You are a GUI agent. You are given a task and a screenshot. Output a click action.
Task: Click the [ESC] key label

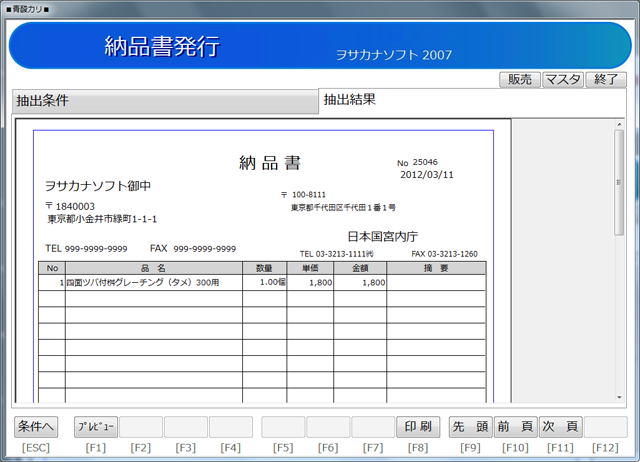coord(36,448)
